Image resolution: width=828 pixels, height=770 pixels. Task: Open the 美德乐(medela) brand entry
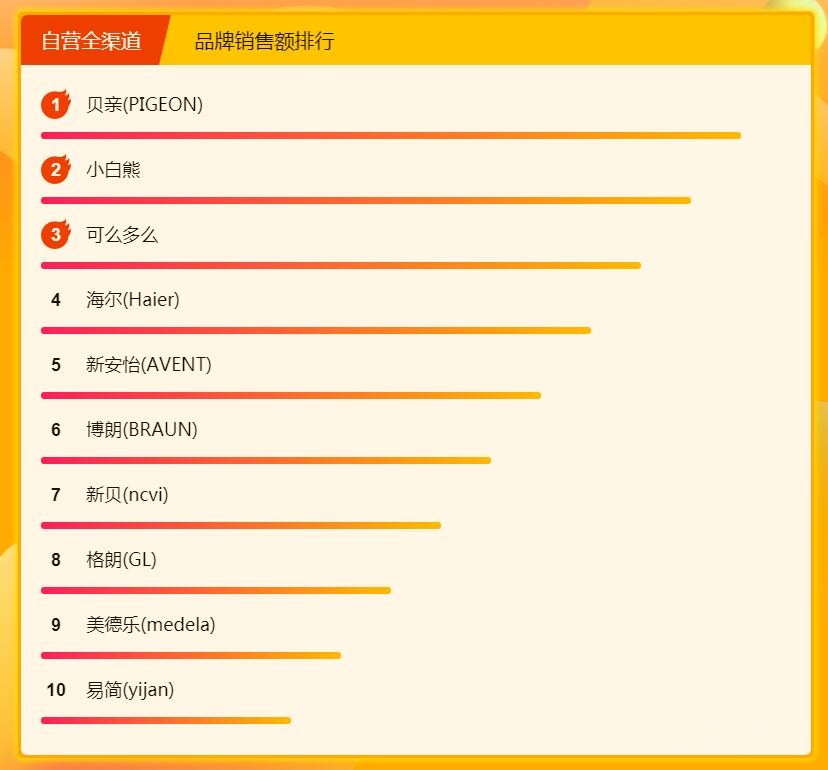[x=151, y=625]
